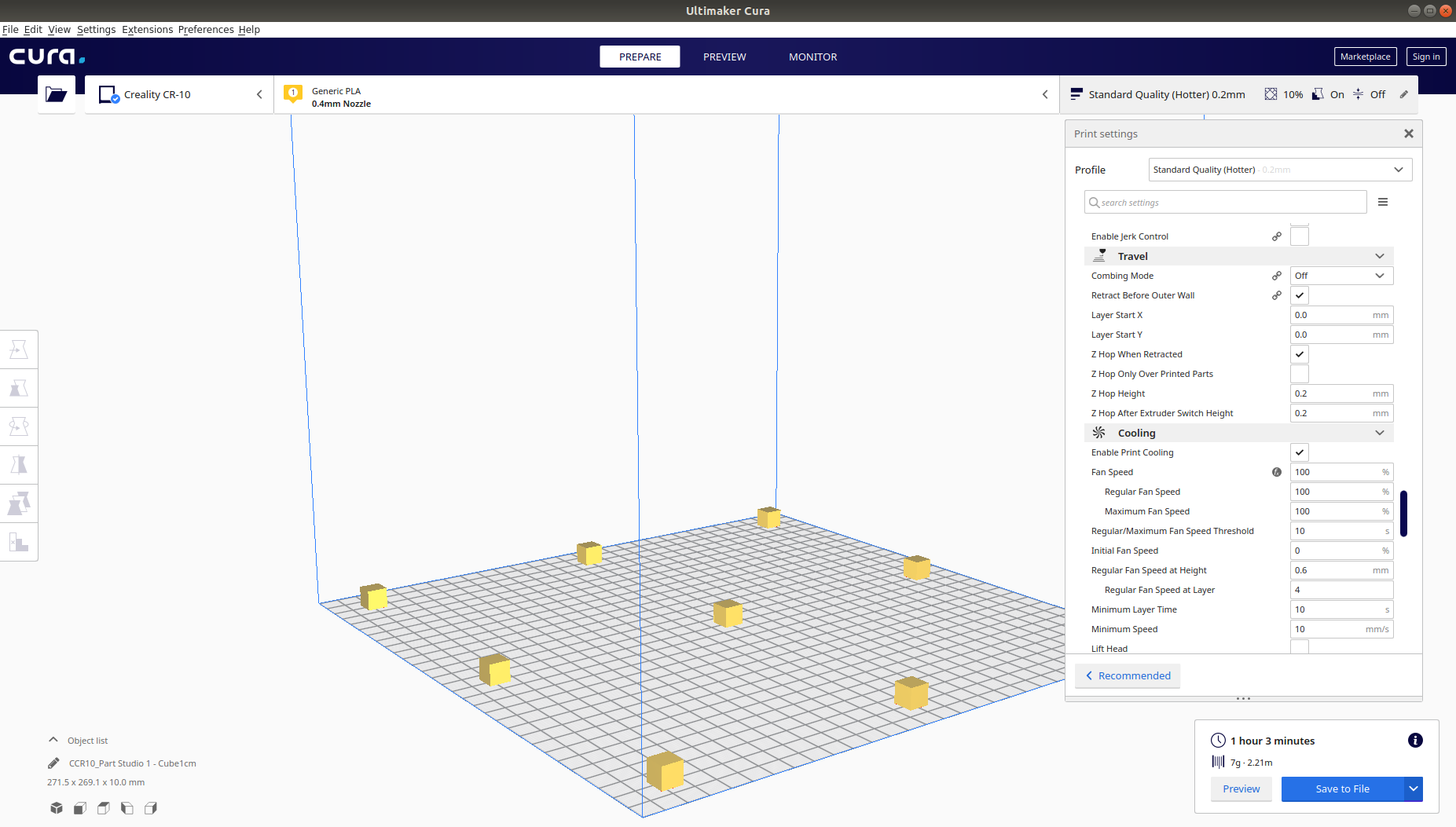The height and width of the screenshot is (827, 1456).
Task: Select the PREPARE stage tab
Action: pyautogui.click(x=640, y=57)
